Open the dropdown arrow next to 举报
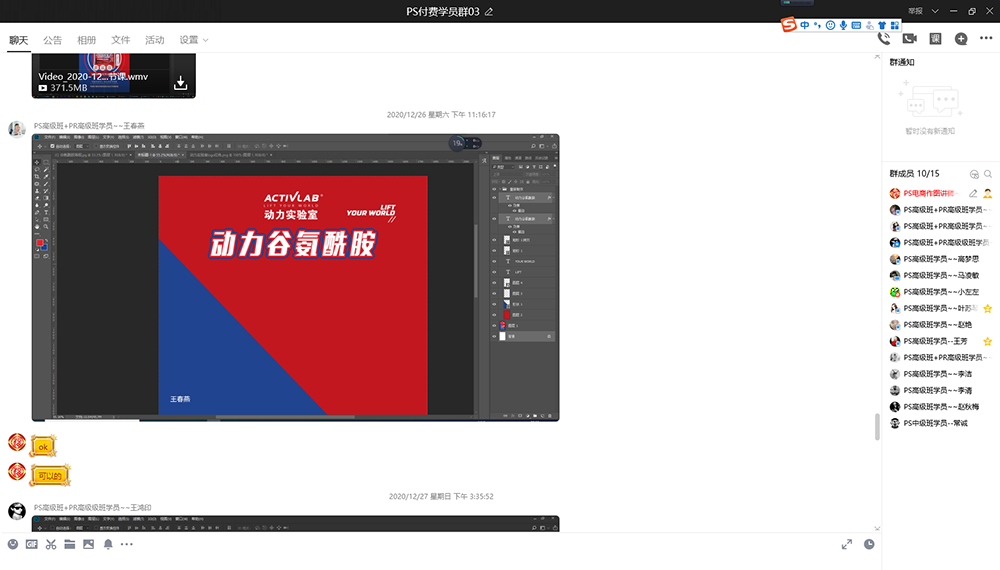The width and height of the screenshot is (1000, 570). point(935,11)
